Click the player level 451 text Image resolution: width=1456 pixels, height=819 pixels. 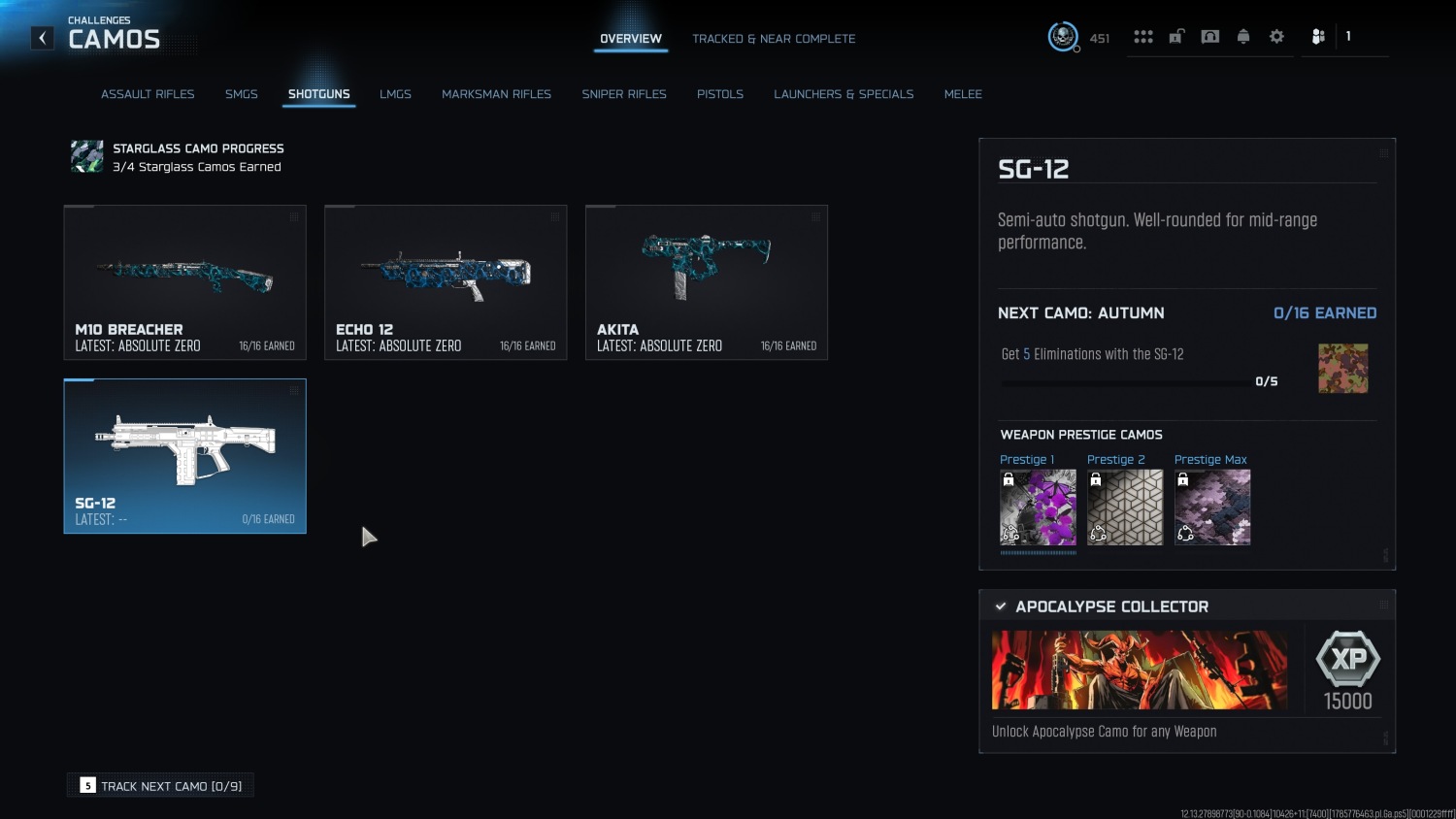click(1100, 39)
